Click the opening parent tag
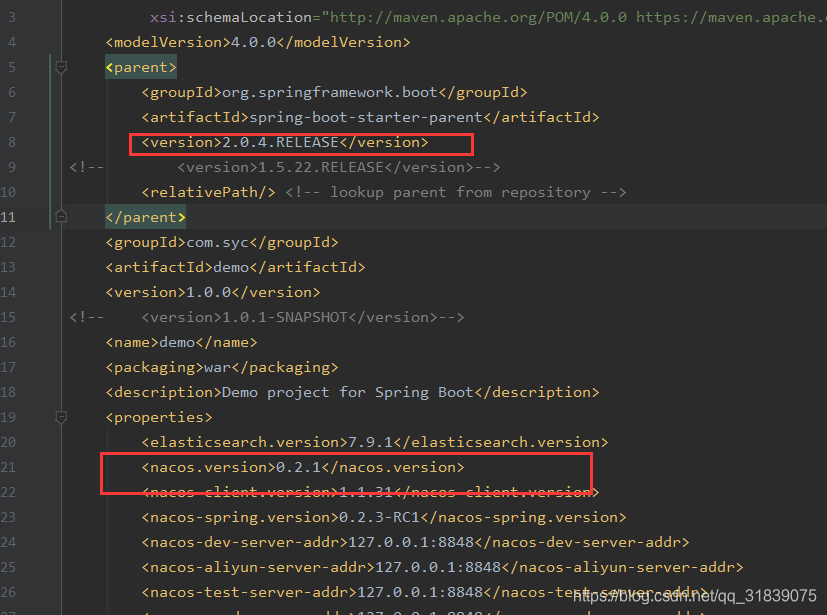This screenshot has height=615, width=827. [x=141, y=68]
